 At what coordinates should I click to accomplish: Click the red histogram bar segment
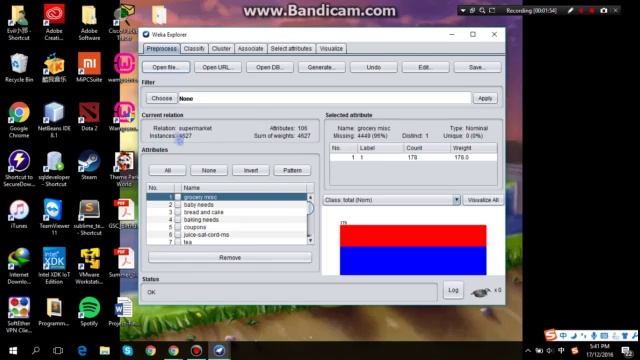coord(413,236)
